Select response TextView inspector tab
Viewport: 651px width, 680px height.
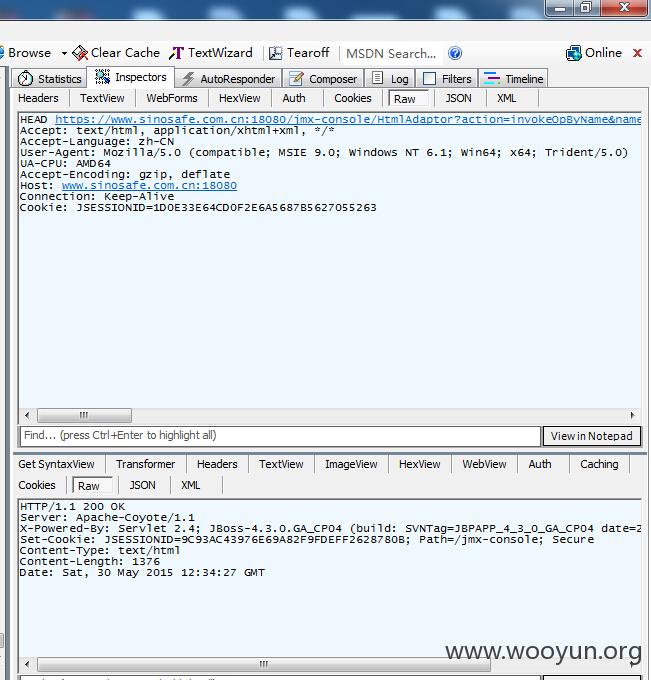tap(281, 464)
